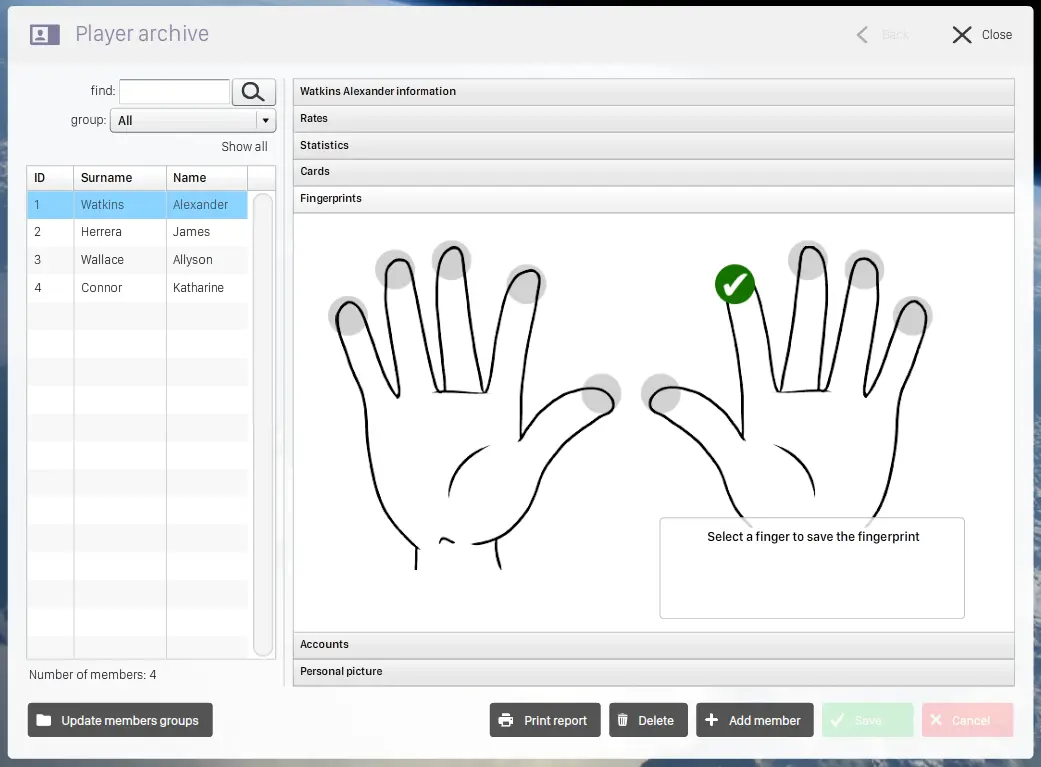Select the right hand middle fingertip
1041x767 pixels.
[808, 260]
